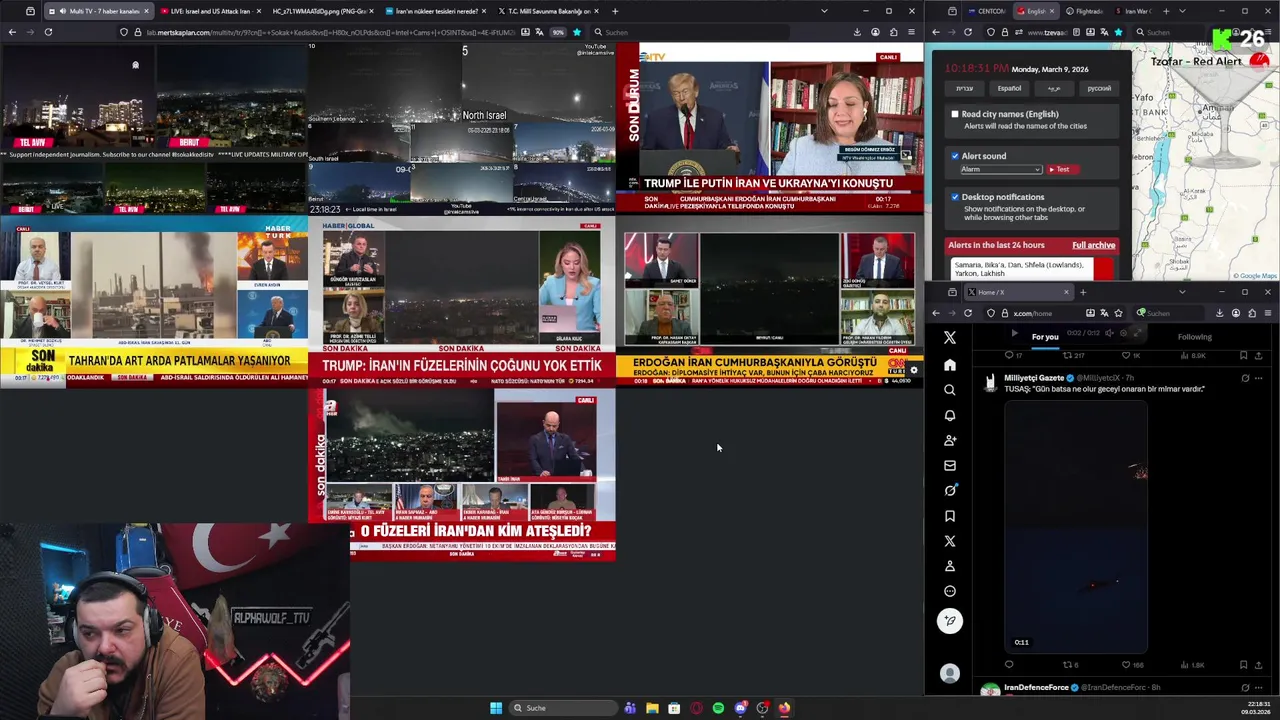Select the Following tab in X
The image size is (1280, 720).
point(1194,337)
